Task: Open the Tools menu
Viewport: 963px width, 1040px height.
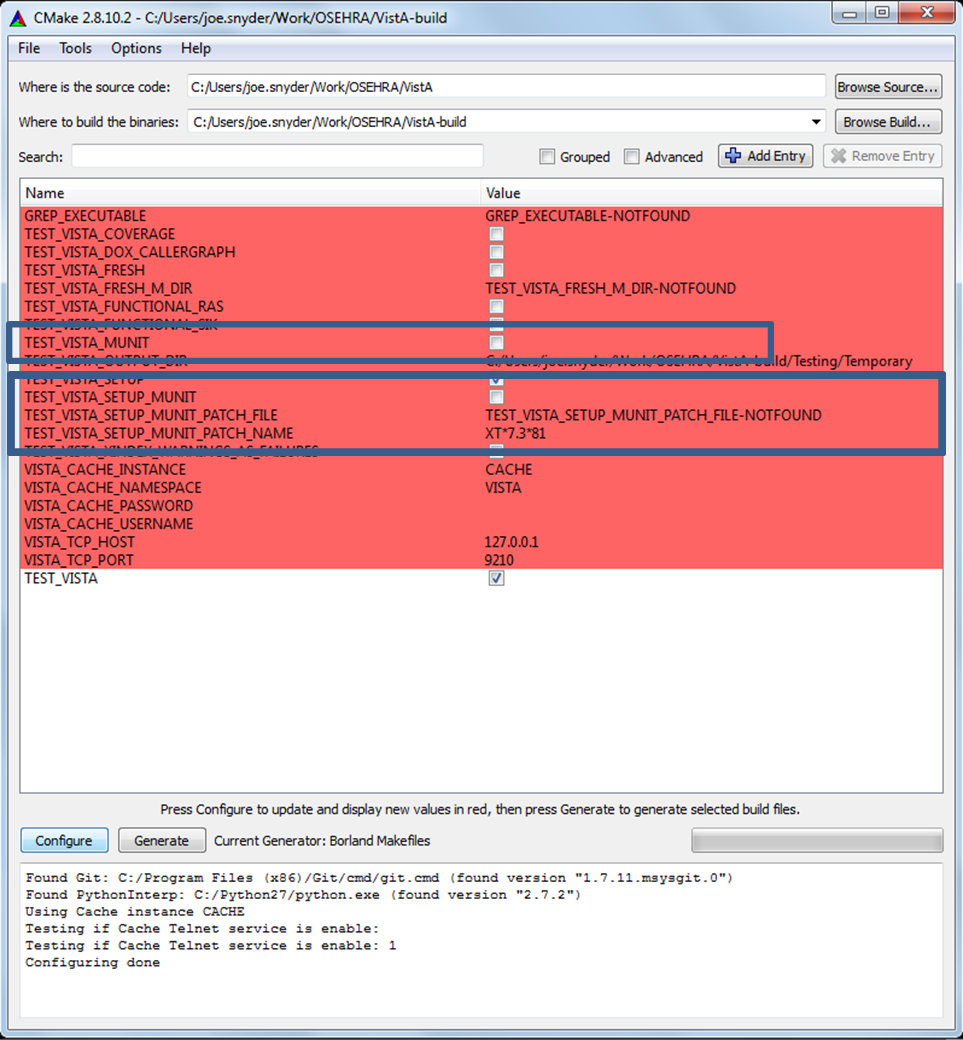Action: coord(75,48)
